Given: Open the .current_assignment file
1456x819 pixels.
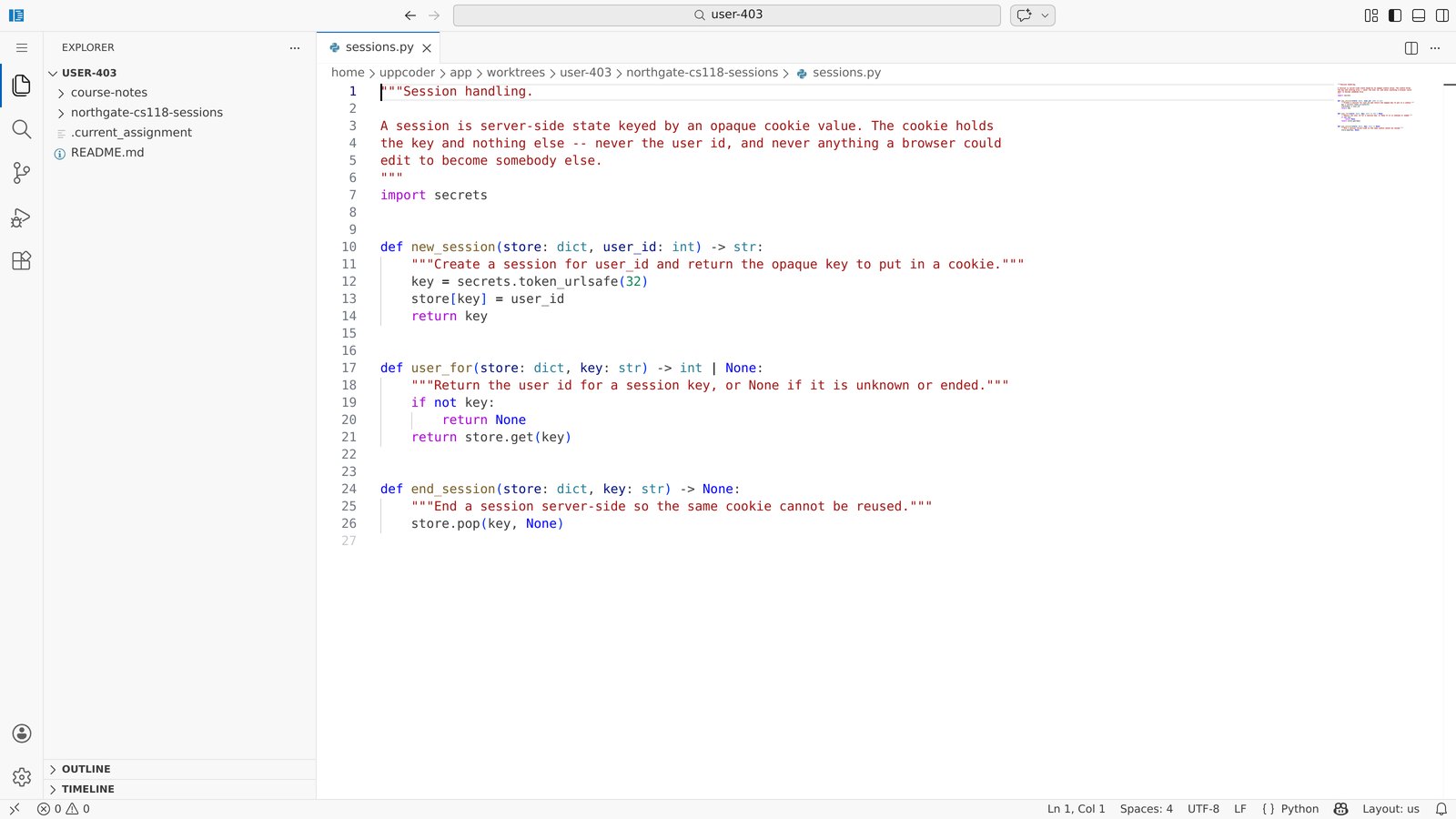Looking at the screenshot, I should pos(180,133).
